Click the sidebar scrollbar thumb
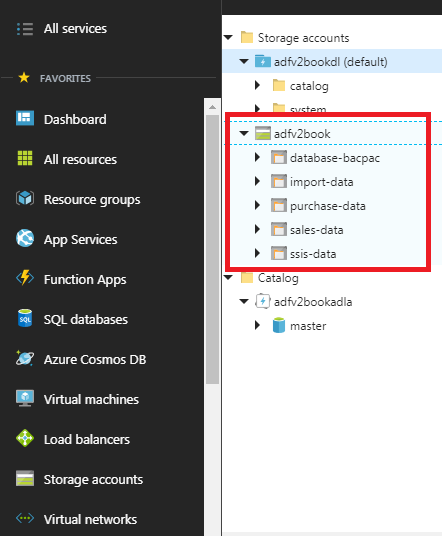The height and width of the screenshot is (536, 442). [x=212, y=249]
